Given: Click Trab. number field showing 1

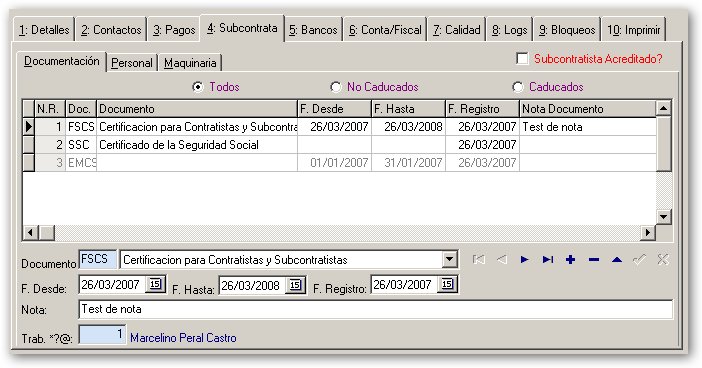Looking at the screenshot, I should [103, 334].
